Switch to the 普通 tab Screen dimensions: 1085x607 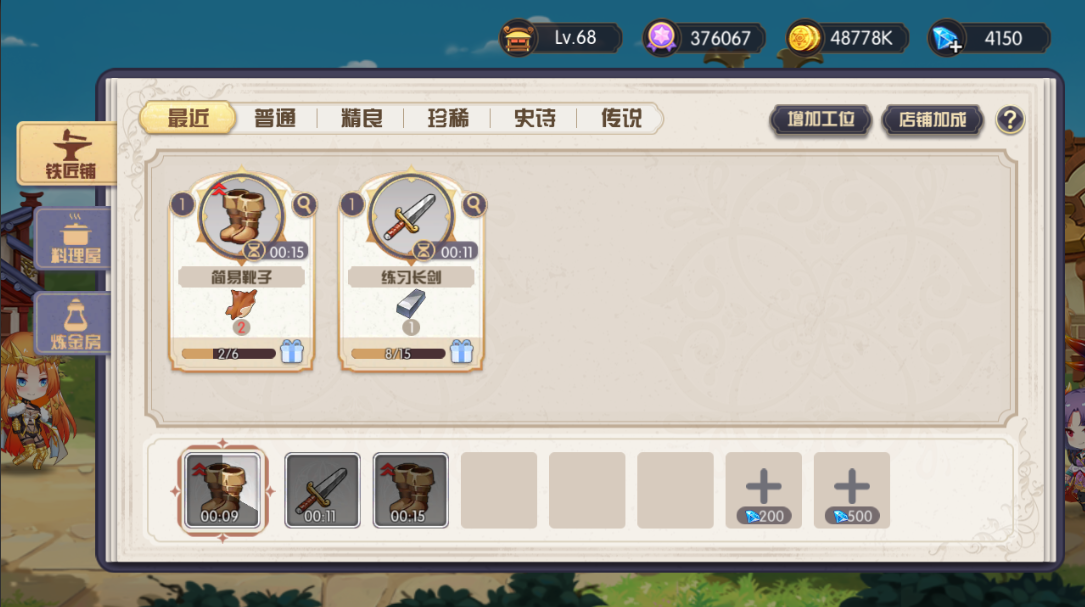(x=275, y=118)
